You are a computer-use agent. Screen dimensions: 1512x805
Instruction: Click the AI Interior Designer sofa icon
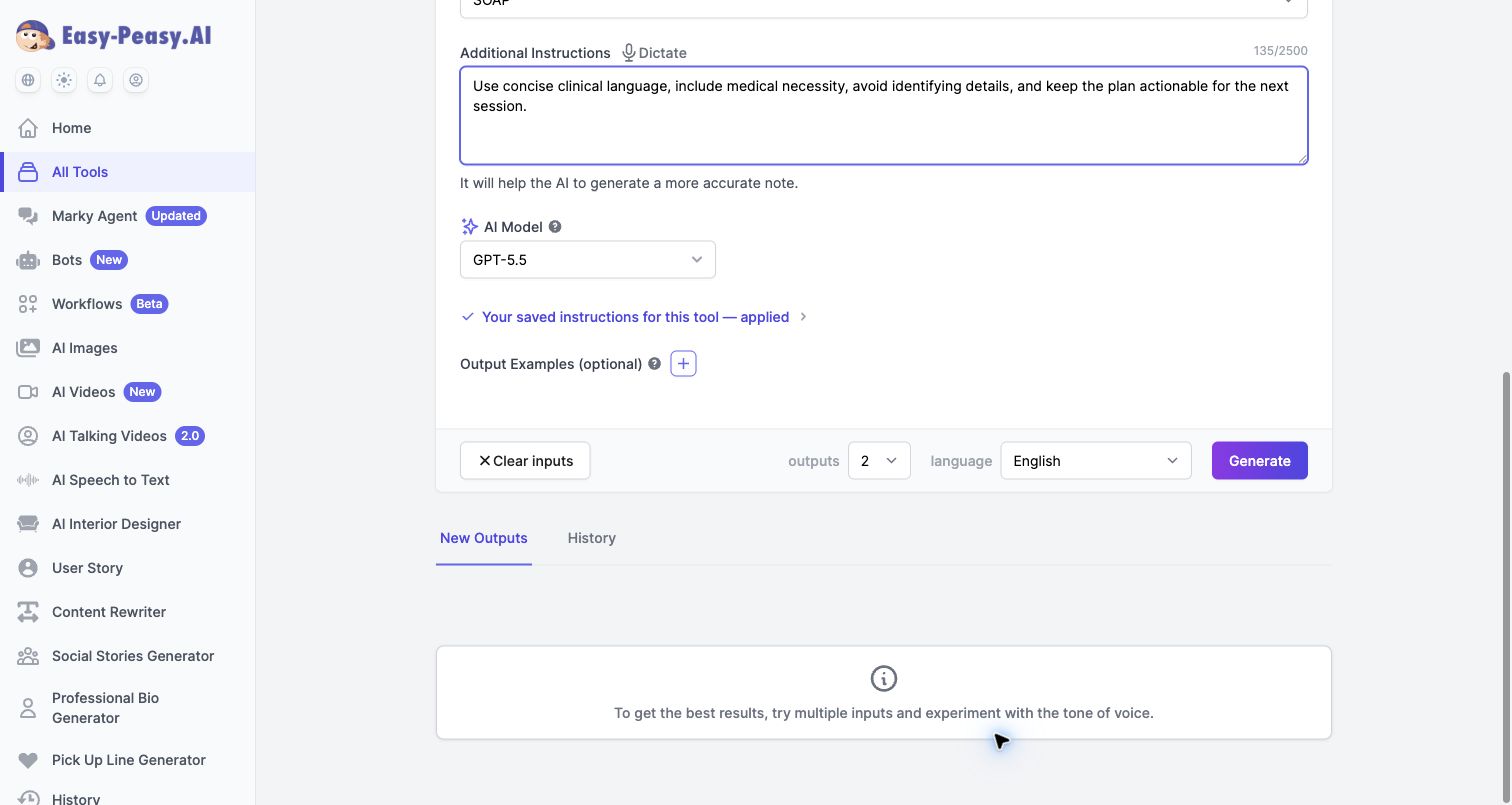pos(28,524)
